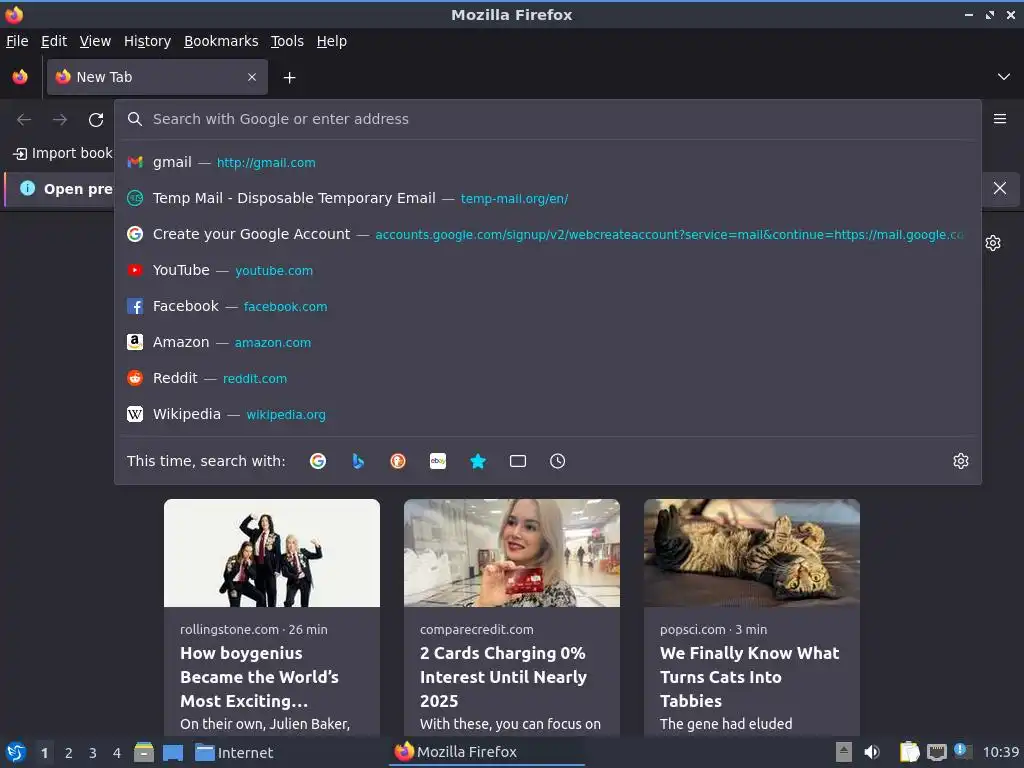
Task: Open the History menu
Action: [148, 41]
